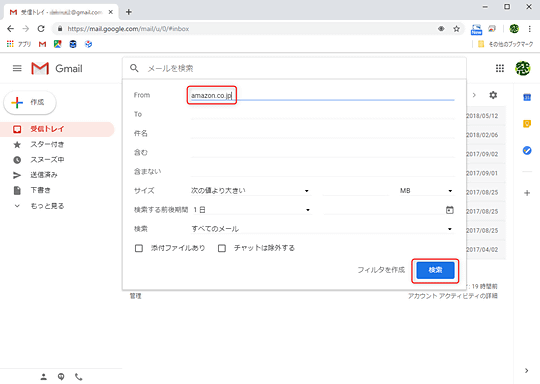Open the Google apps grid icon
The width and height of the screenshot is (540, 384).
pyautogui.click(x=500, y=68)
